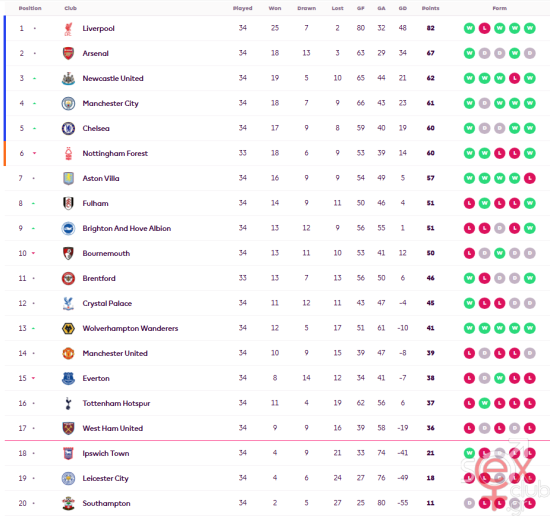Screen dimensions: 550x516
Task: Click the Form column header
Action: click(499, 8)
